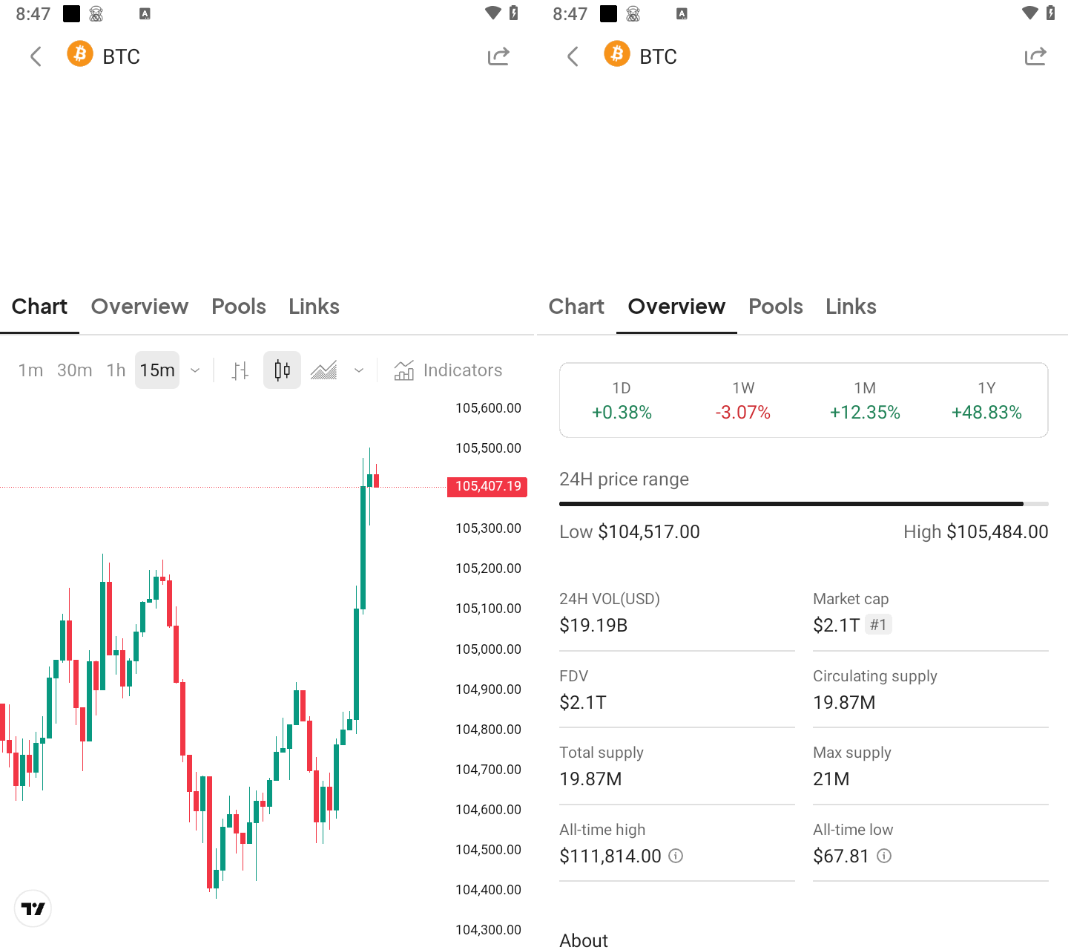Tap Bitcoin logo on right screen header
This screenshot has height=950, width=1068.
(x=616, y=54)
